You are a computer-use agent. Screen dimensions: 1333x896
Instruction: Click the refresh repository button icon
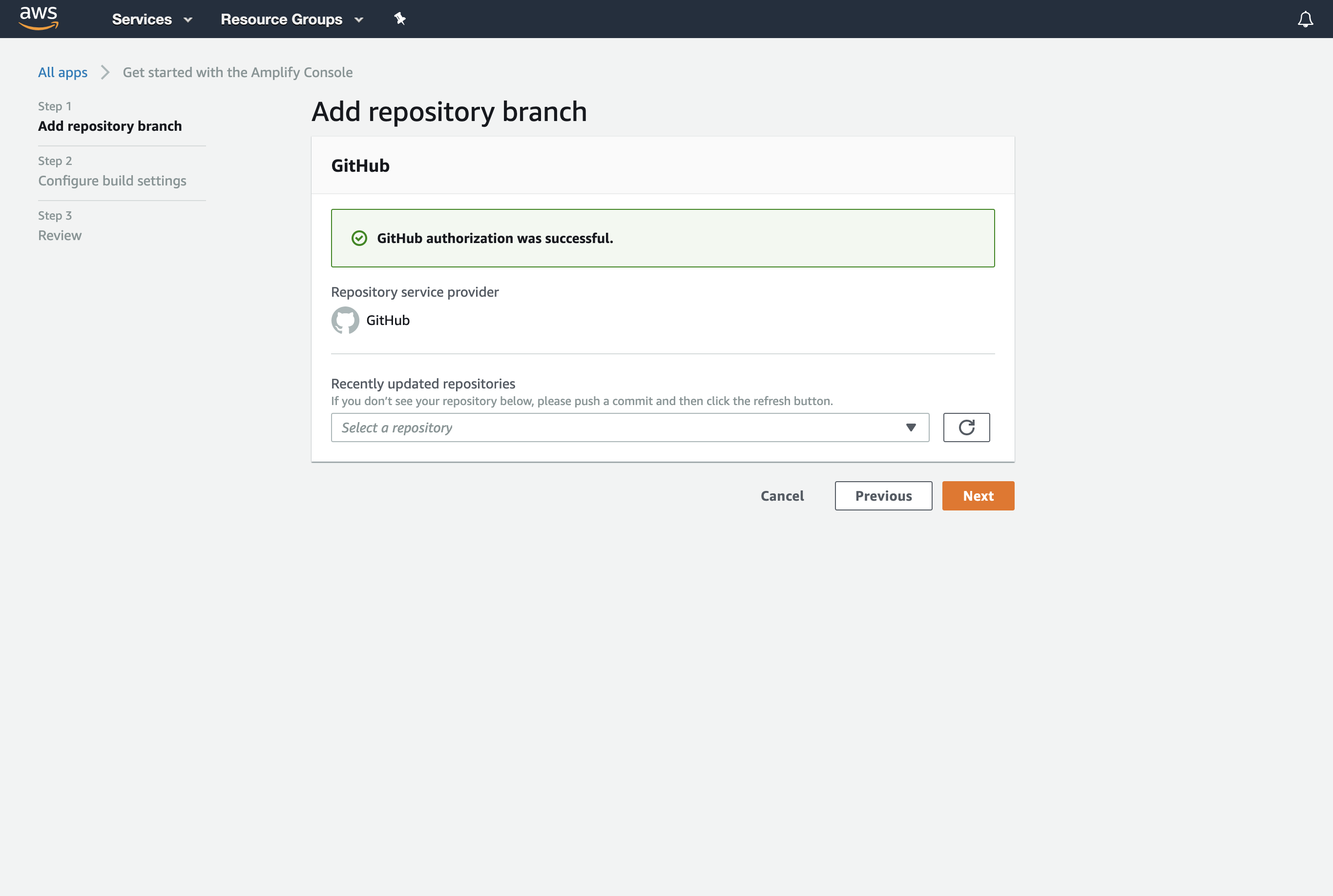tap(966, 427)
